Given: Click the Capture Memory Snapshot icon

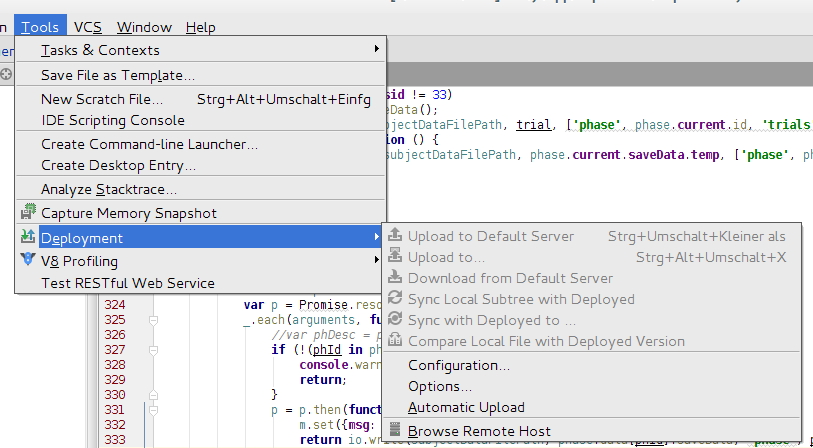Looking at the screenshot, I should click(x=28, y=213).
